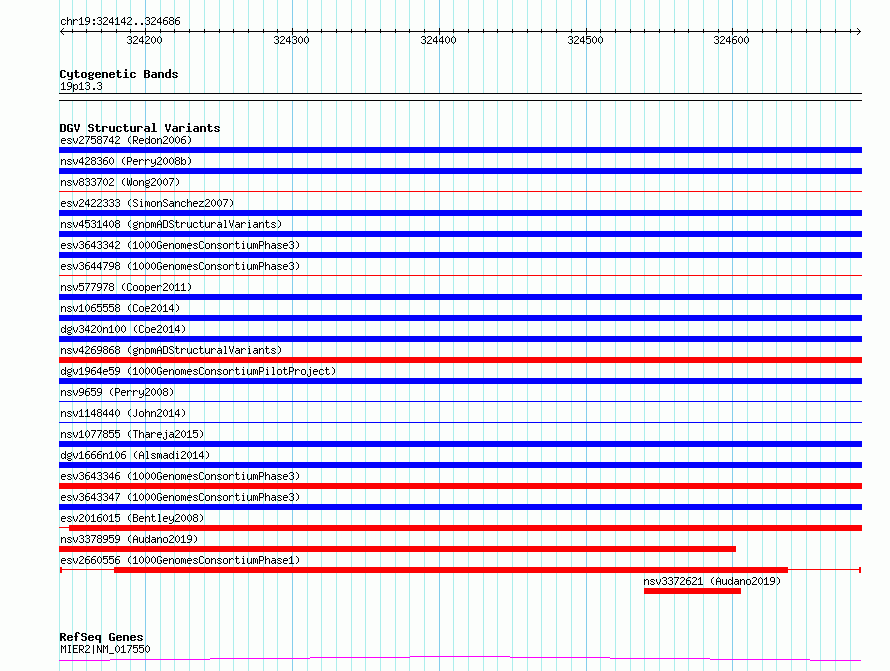
Task: Select the blue bar of dgv1964e59
Action: coord(460,381)
